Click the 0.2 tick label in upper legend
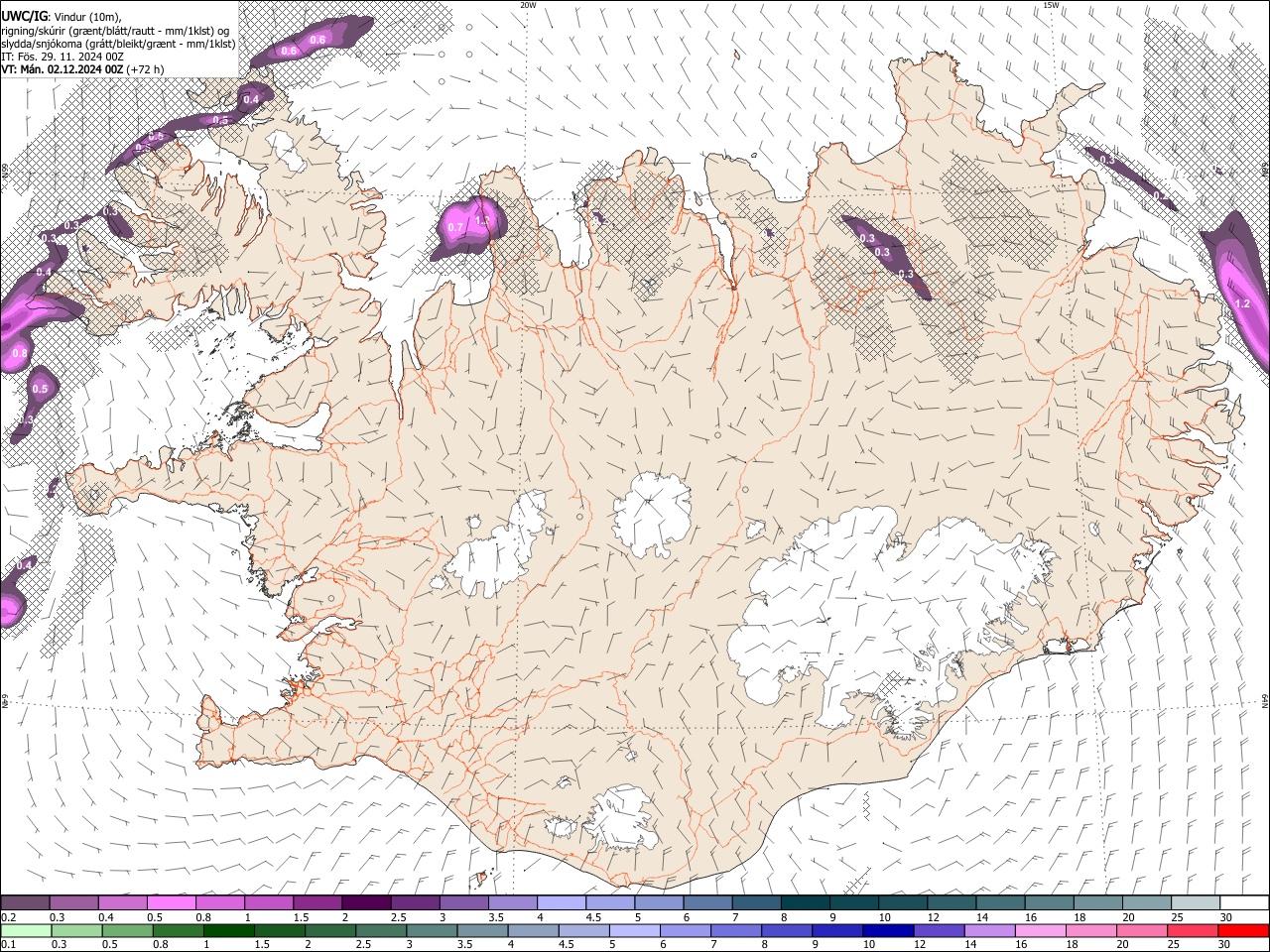Viewport: 1270px width, 952px height. (x=8, y=917)
